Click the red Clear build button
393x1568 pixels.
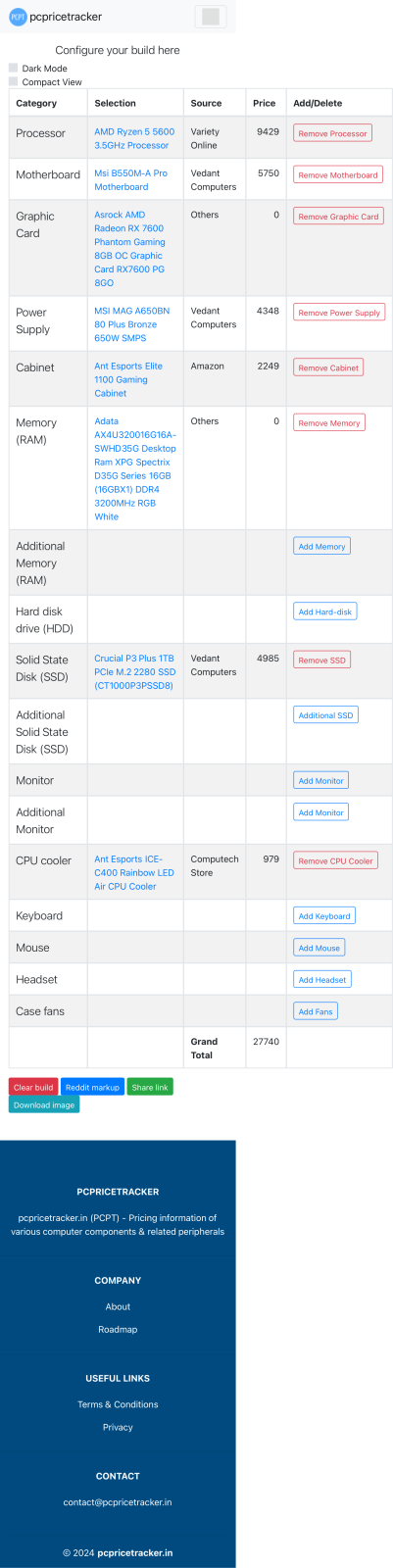tap(33, 1087)
